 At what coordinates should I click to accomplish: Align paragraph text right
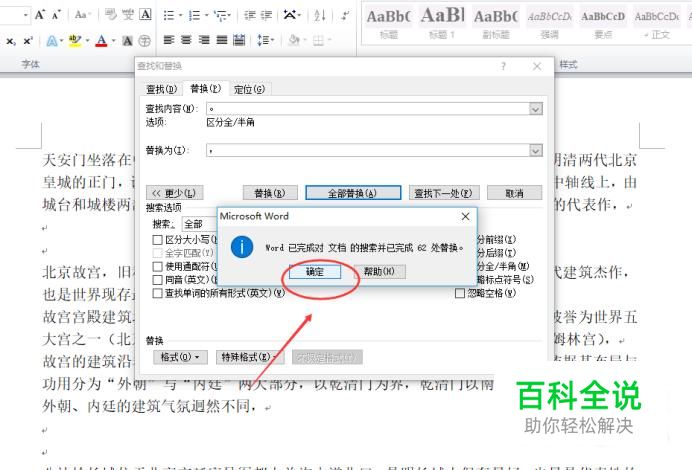click(x=204, y=40)
